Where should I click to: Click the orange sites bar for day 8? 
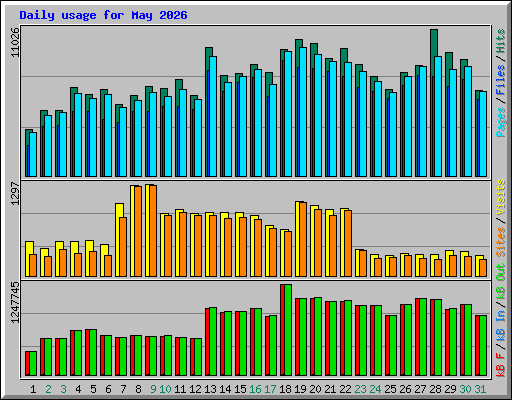(x=138, y=231)
